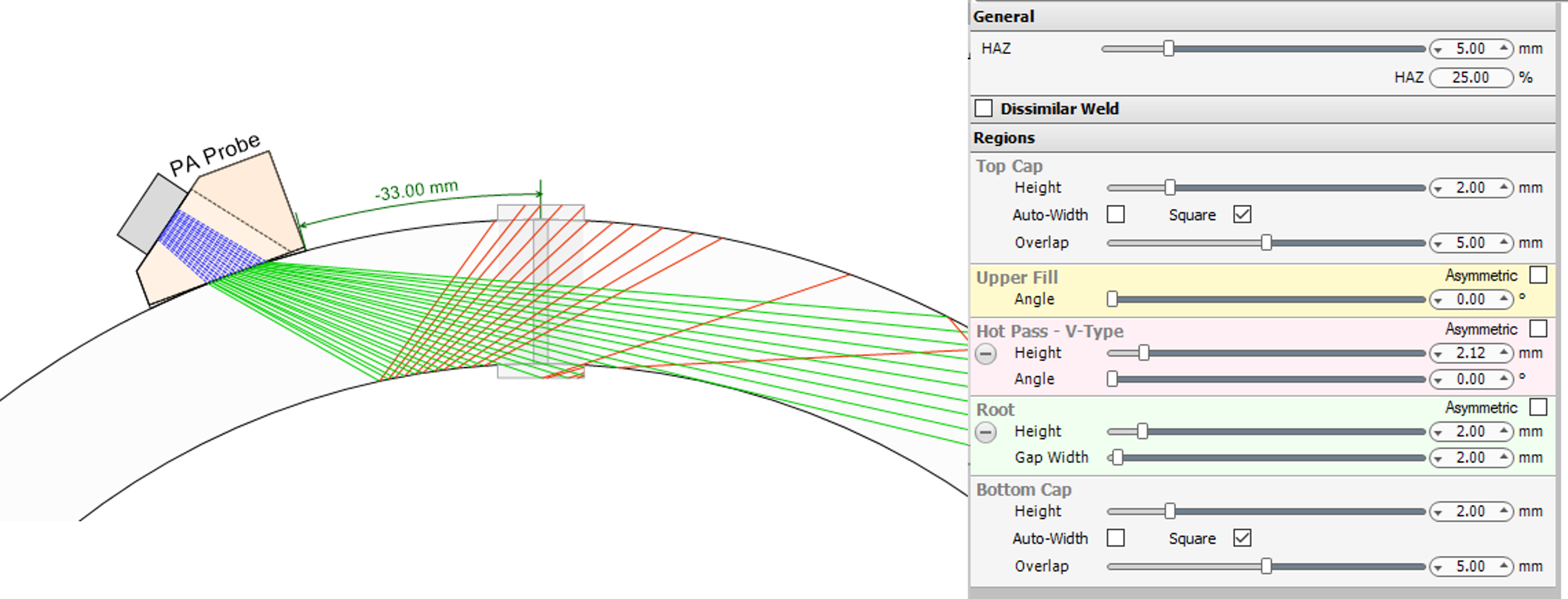This screenshot has width=1568, height=599.
Task: Click the HAZ slider handle
Action: [1168, 48]
